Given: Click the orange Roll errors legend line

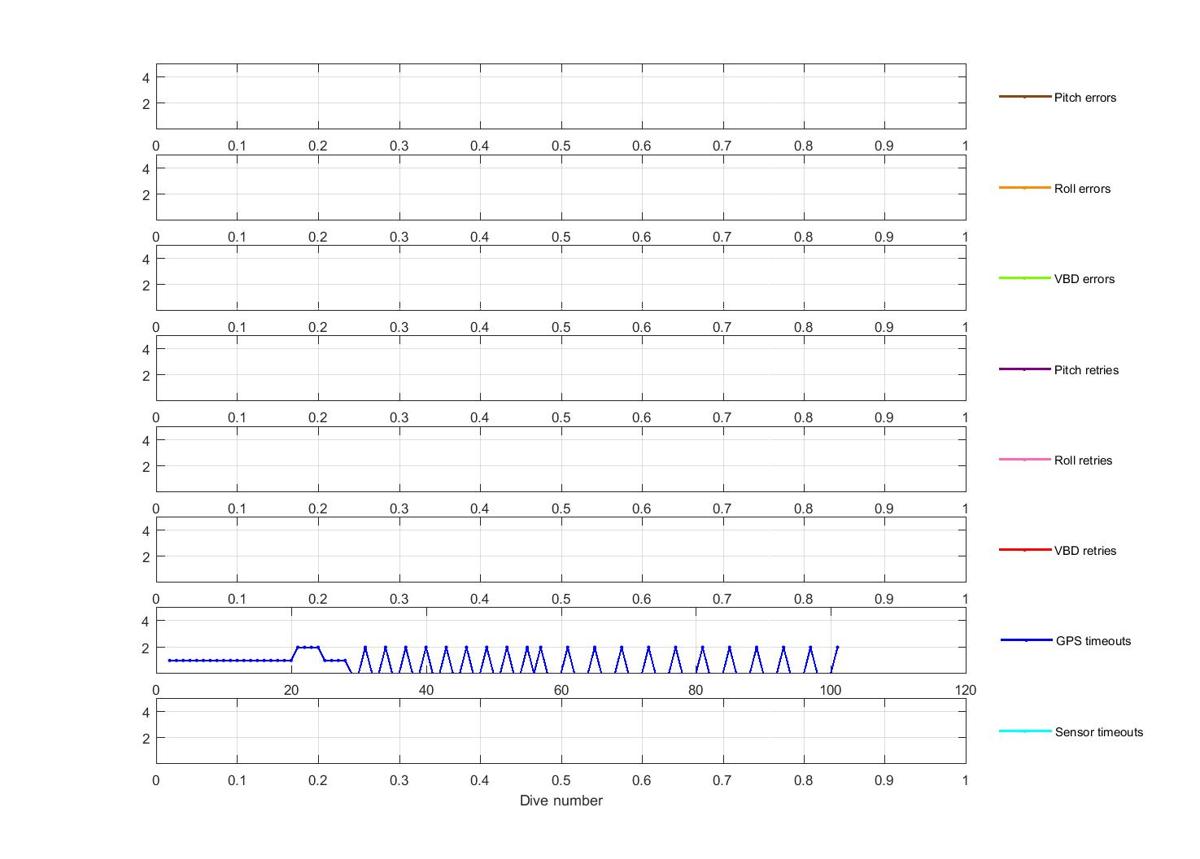Looking at the screenshot, I should tap(1025, 188).
